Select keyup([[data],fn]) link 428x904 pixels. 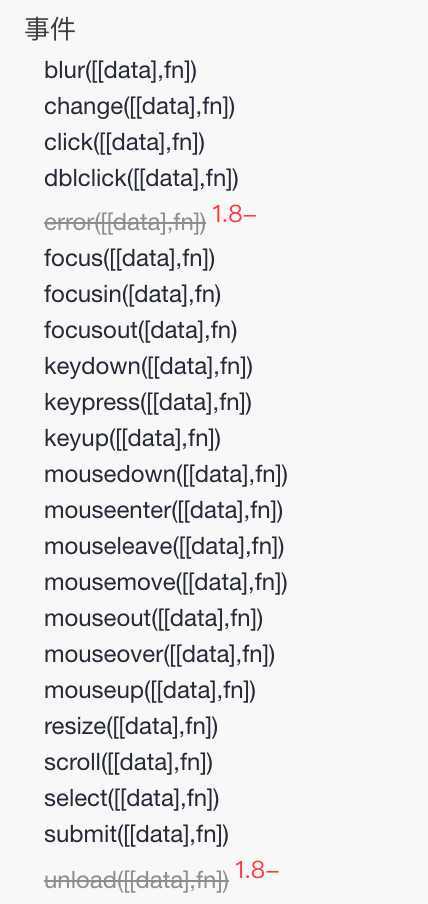[133, 439]
